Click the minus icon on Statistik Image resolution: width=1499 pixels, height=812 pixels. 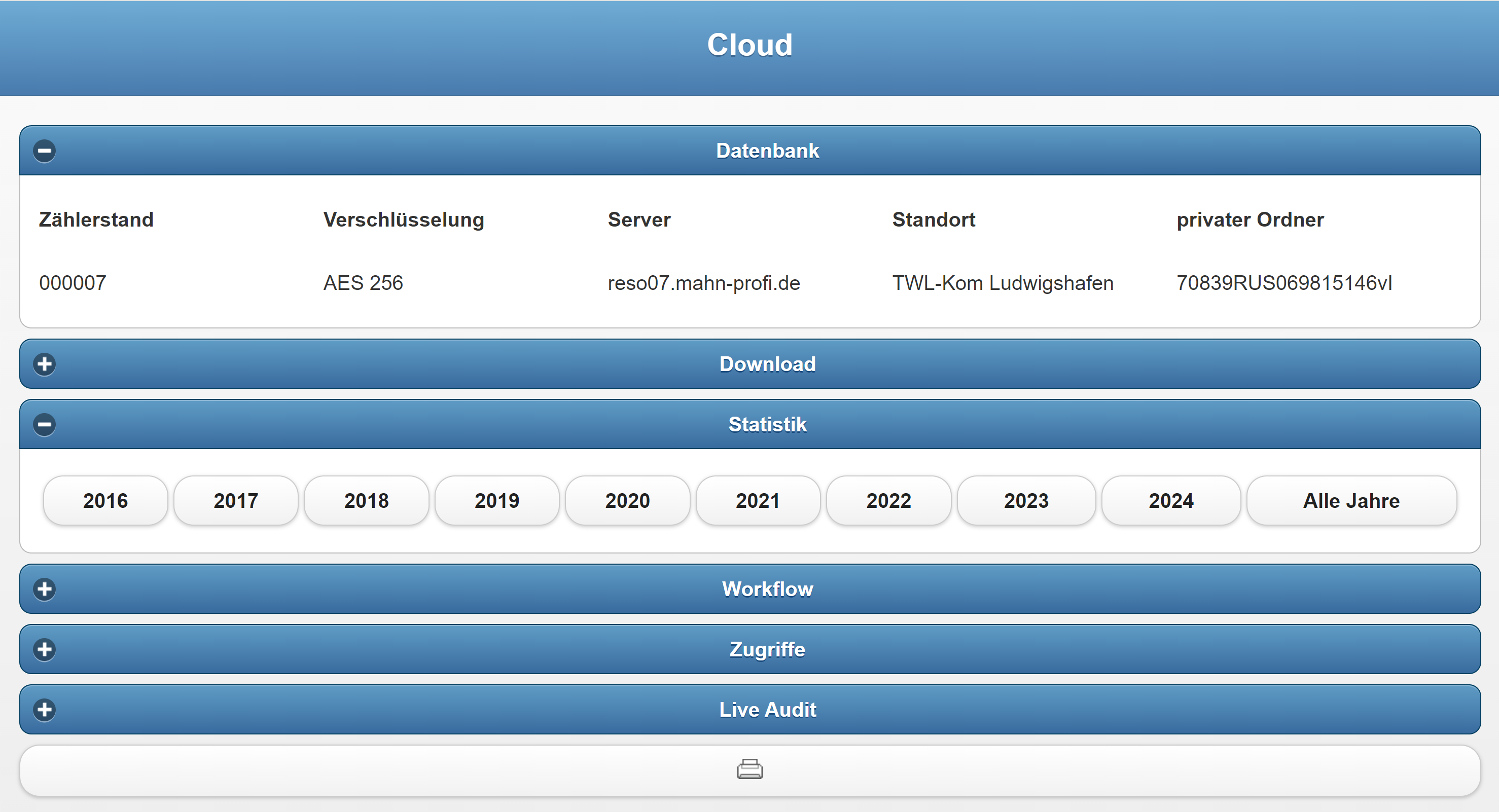pos(44,424)
